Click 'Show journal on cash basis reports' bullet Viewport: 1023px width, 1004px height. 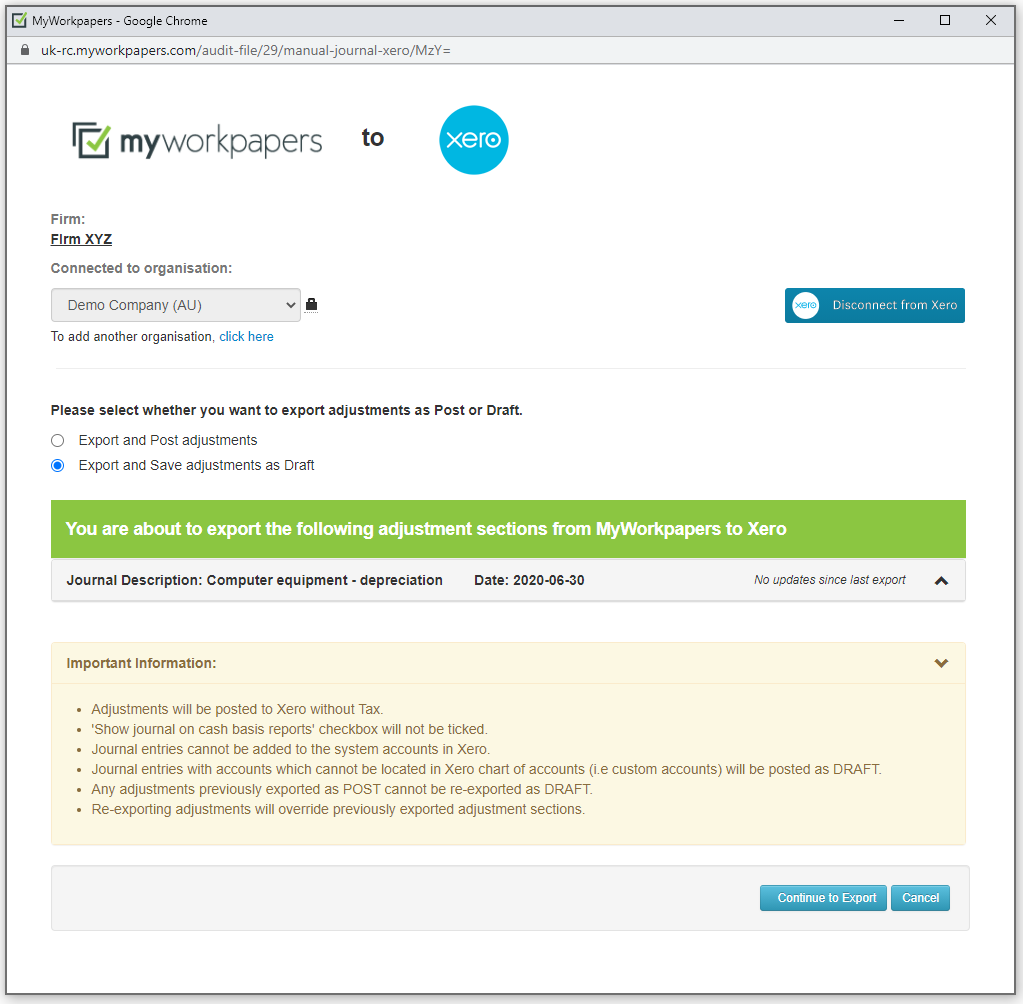click(x=290, y=729)
